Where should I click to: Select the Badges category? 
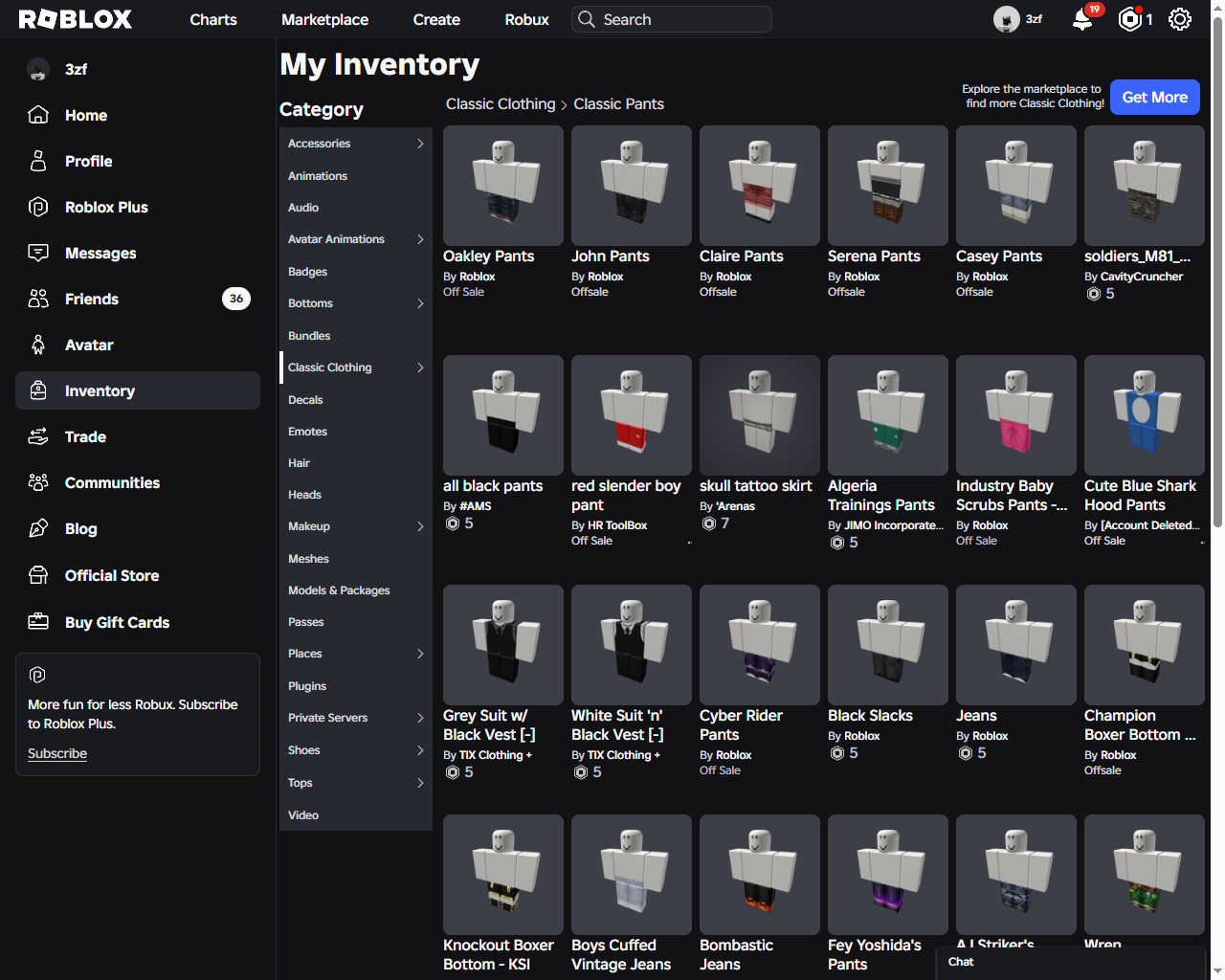coord(356,272)
